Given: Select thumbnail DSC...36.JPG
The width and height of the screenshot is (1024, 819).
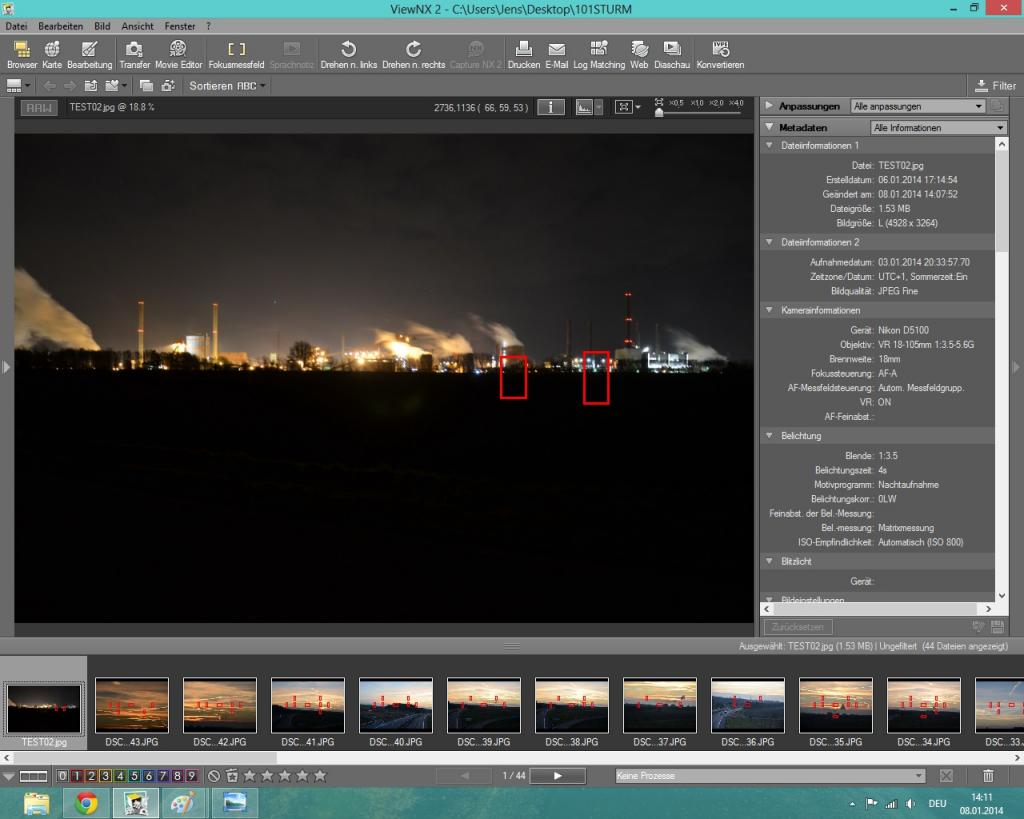Looking at the screenshot, I should 748,705.
